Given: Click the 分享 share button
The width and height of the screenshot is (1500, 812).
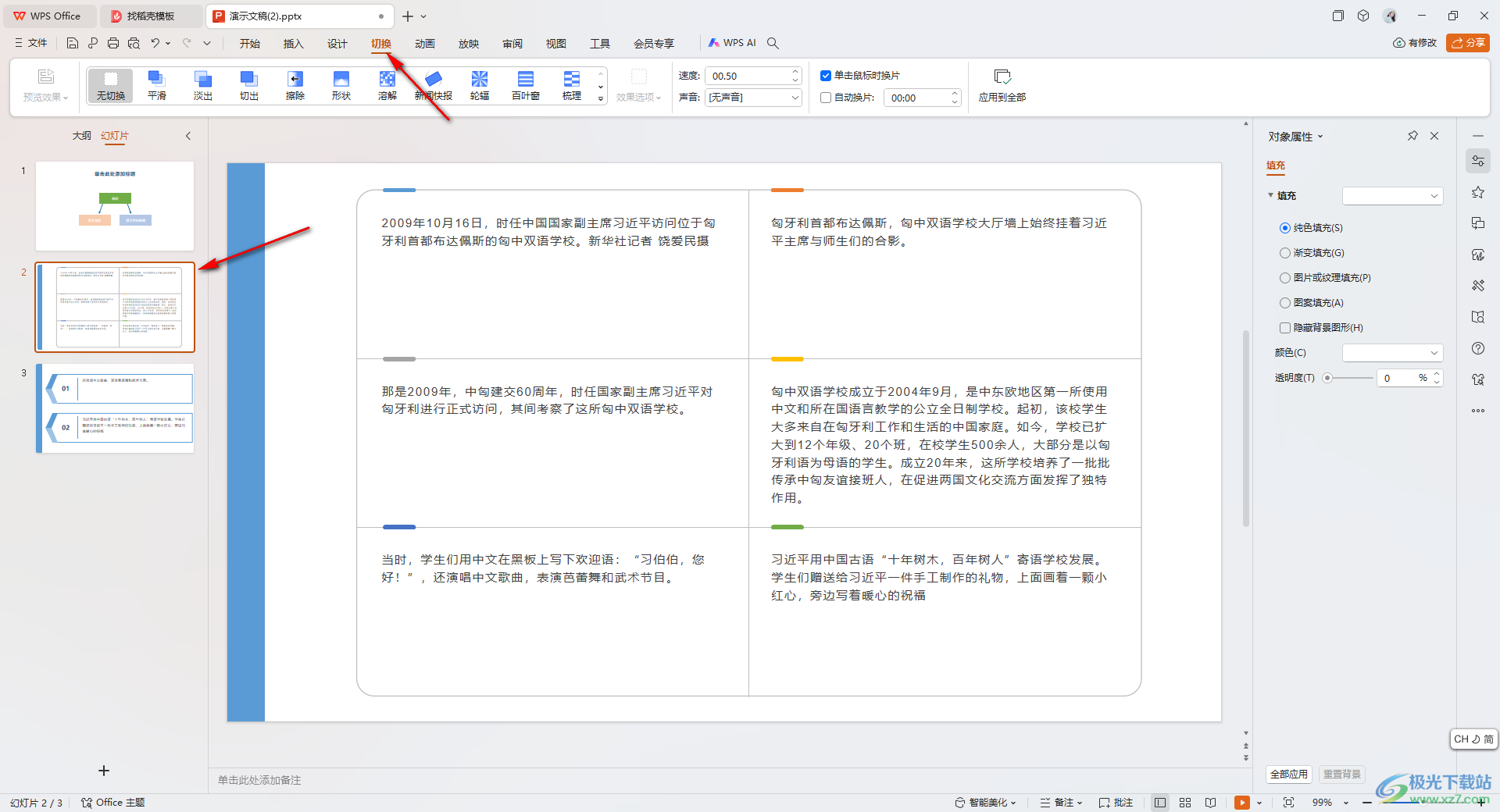Looking at the screenshot, I should point(1468,43).
